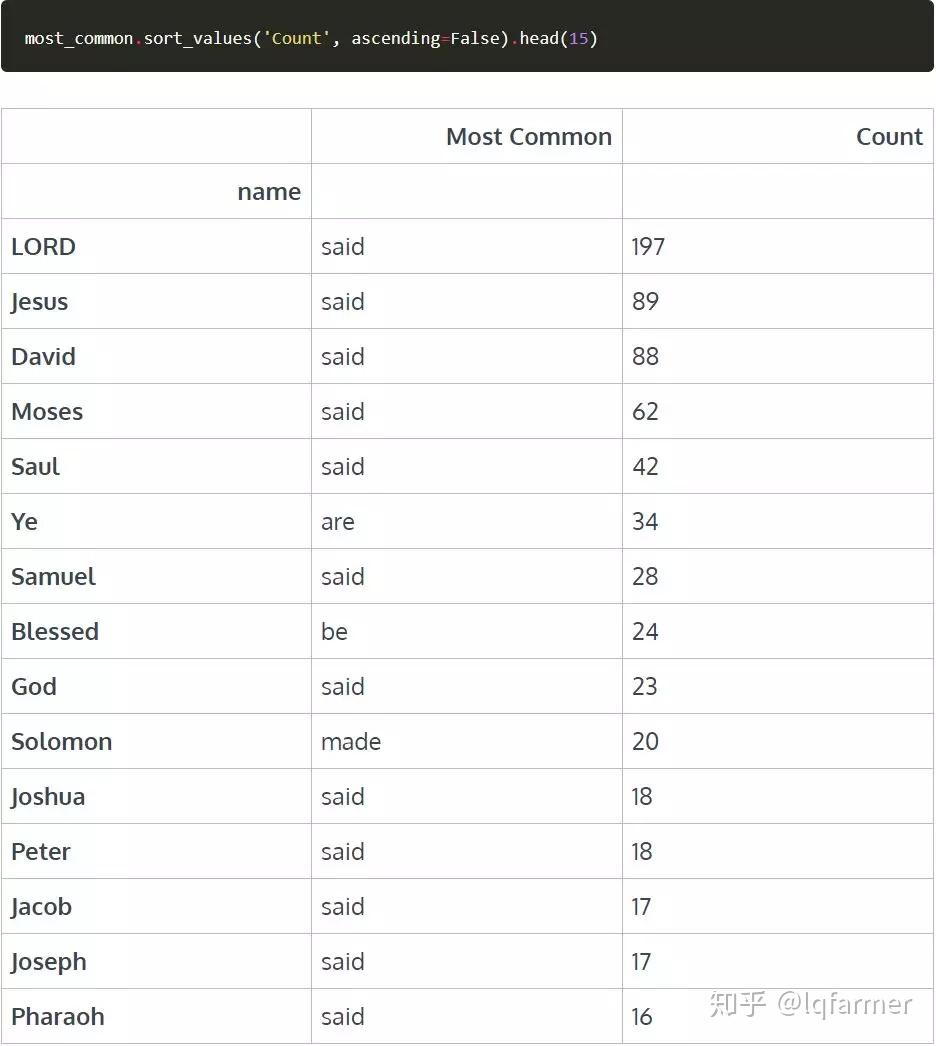Viewport: 936px width, 1046px height.
Task: Select the Samuel row label
Action: (x=54, y=577)
